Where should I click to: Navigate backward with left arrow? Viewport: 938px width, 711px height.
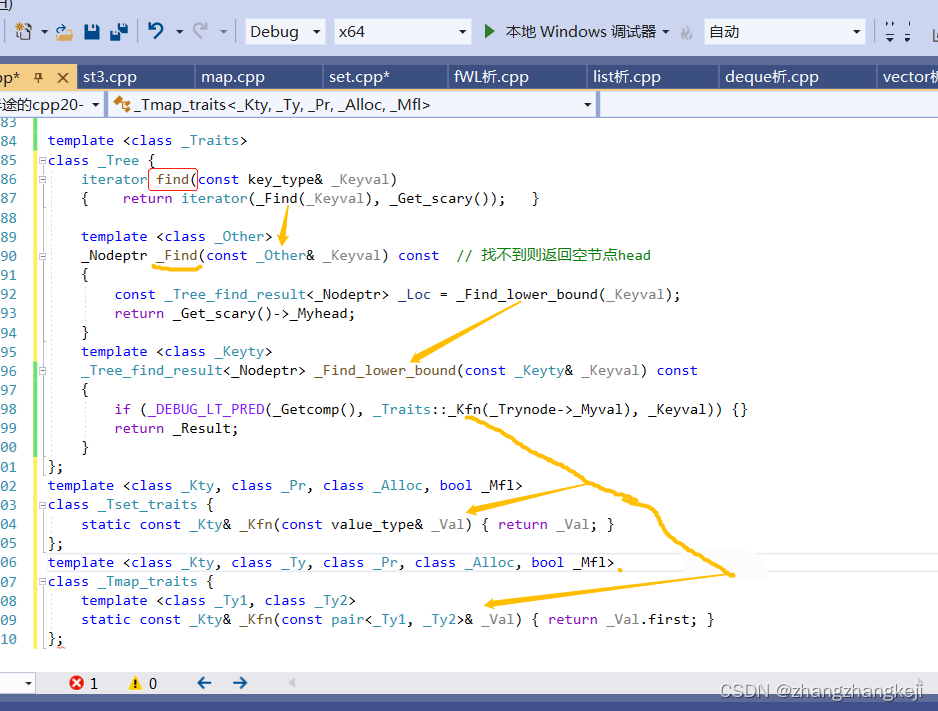click(x=204, y=682)
